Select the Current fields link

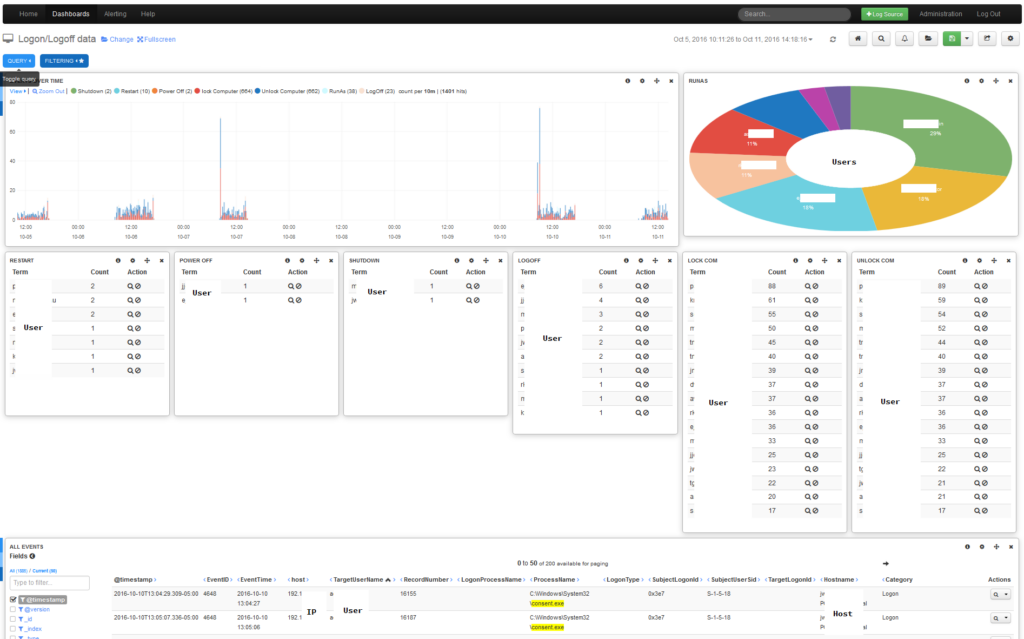pos(44,571)
